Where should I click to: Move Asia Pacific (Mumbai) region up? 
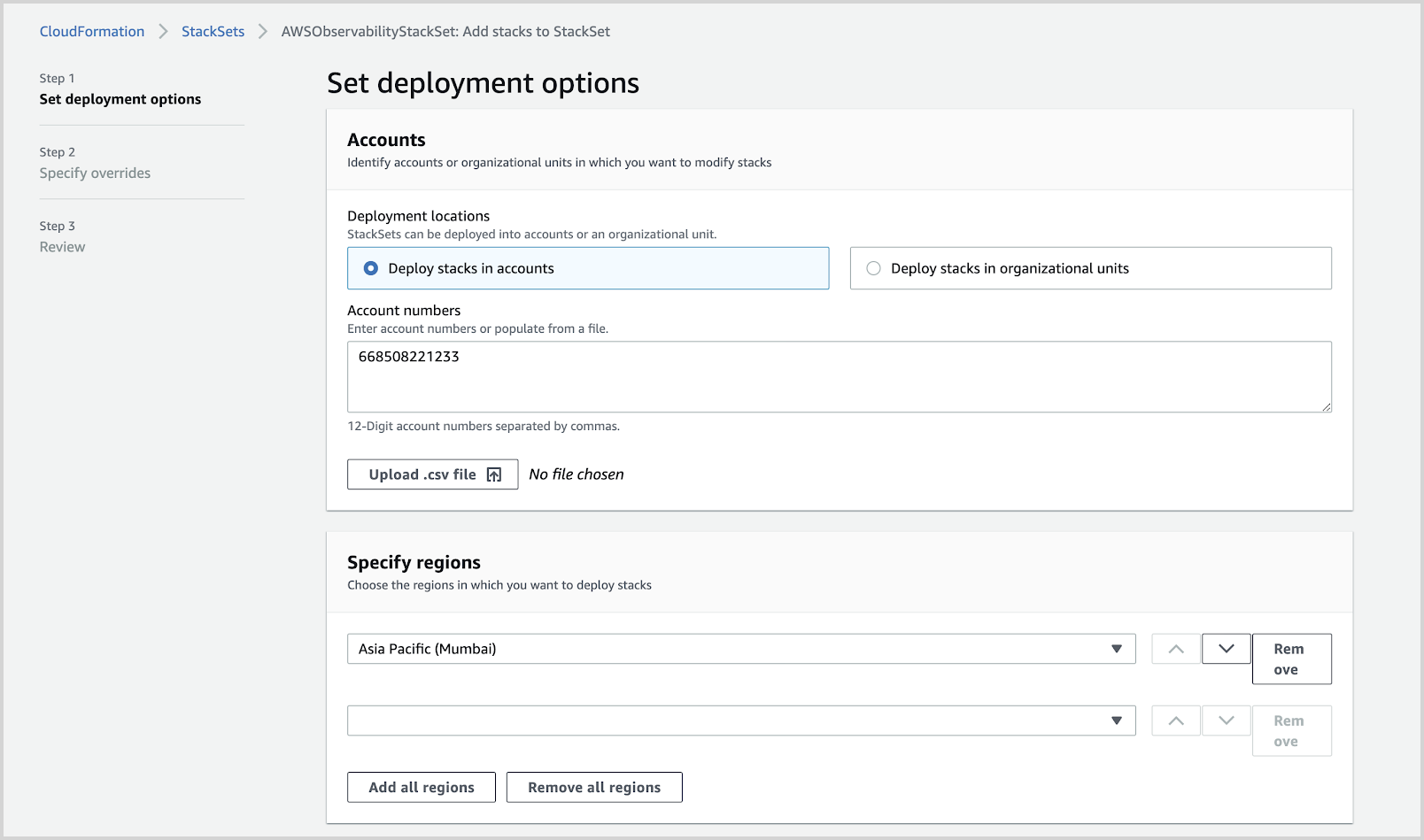click(x=1175, y=648)
